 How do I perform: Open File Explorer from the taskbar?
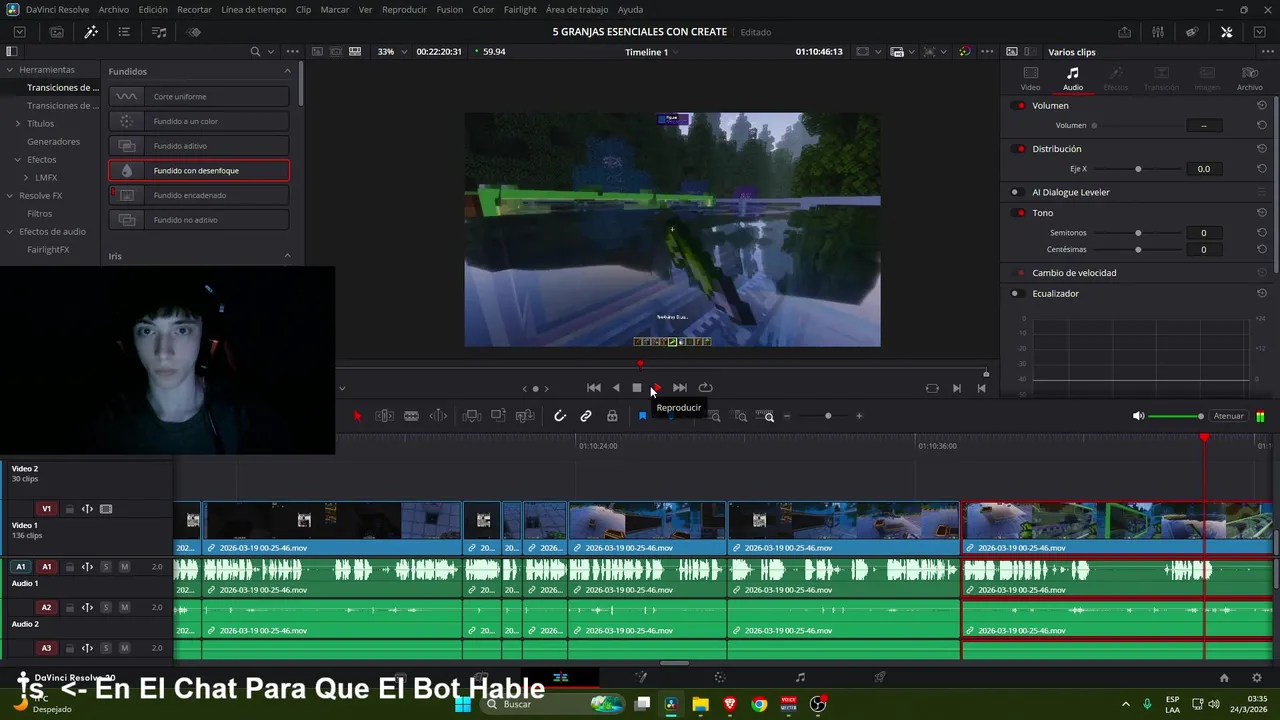[700, 704]
